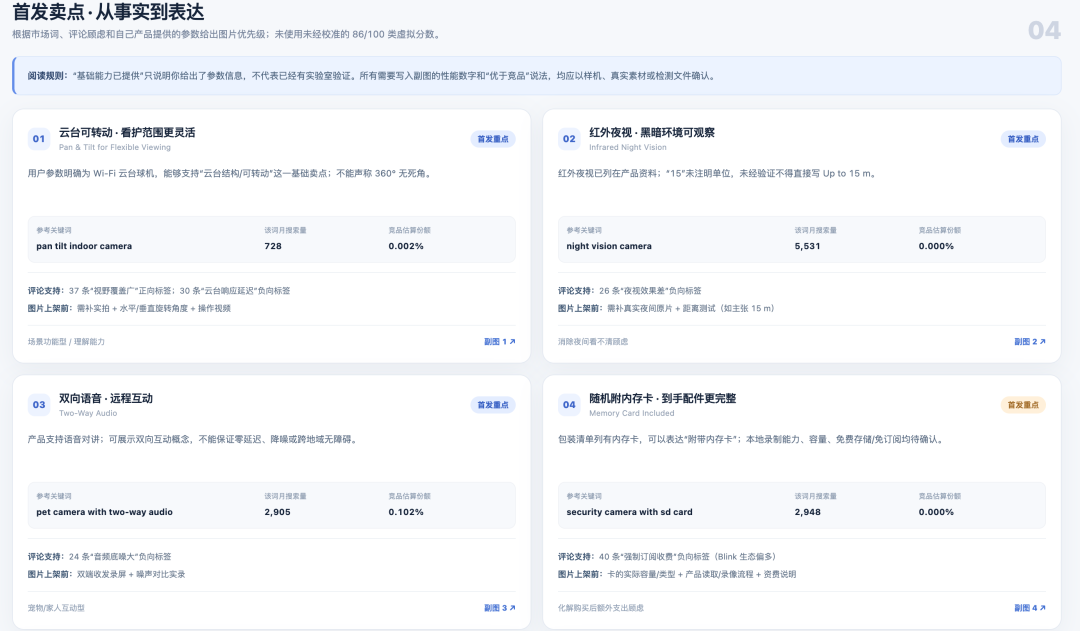
Task: Click 图片上架前 line about 操作视频
Action: pyautogui.click(x=129, y=309)
